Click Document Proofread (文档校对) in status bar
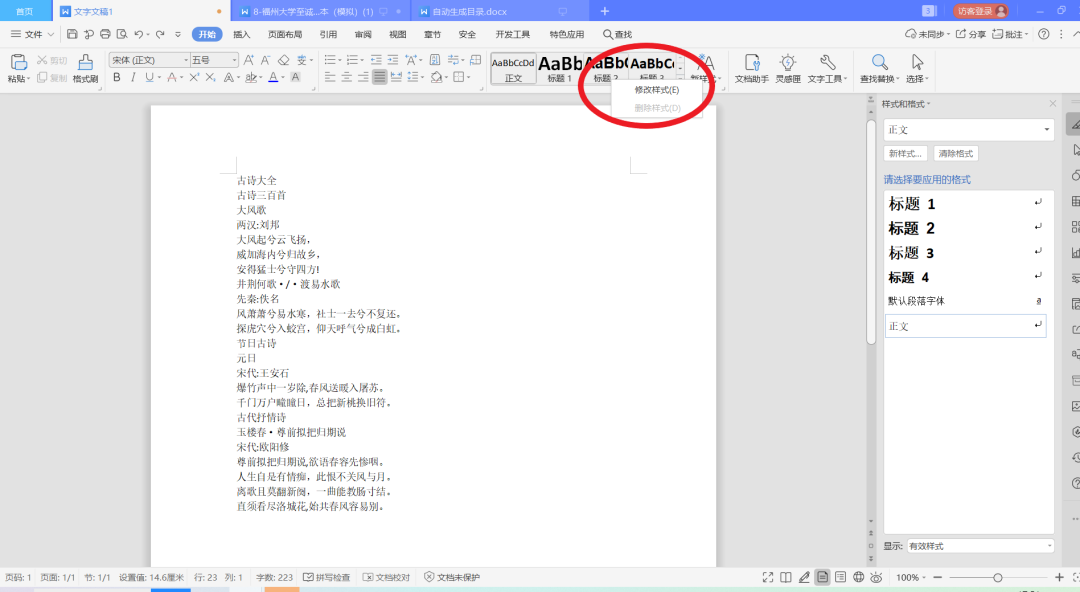Image resolution: width=1080 pixels, height=592 pixels. pyautogui.click(x=386, y=577)
